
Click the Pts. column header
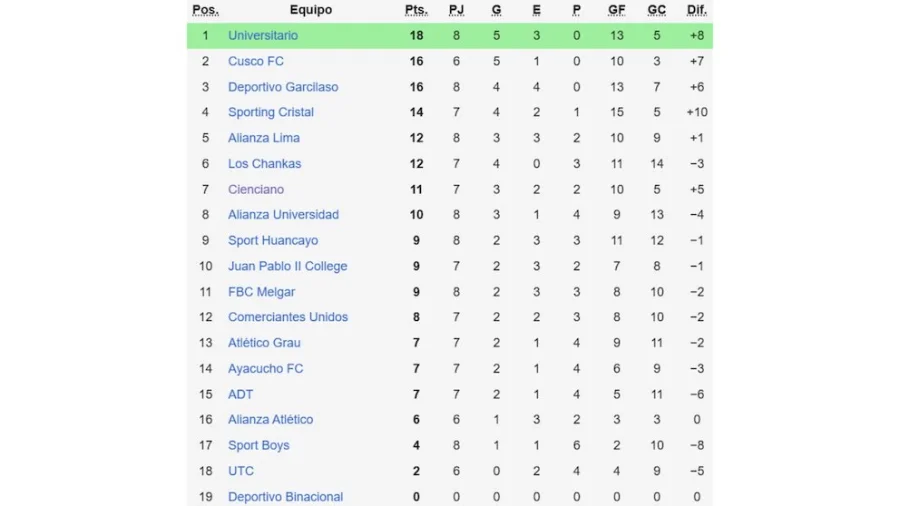416,10
